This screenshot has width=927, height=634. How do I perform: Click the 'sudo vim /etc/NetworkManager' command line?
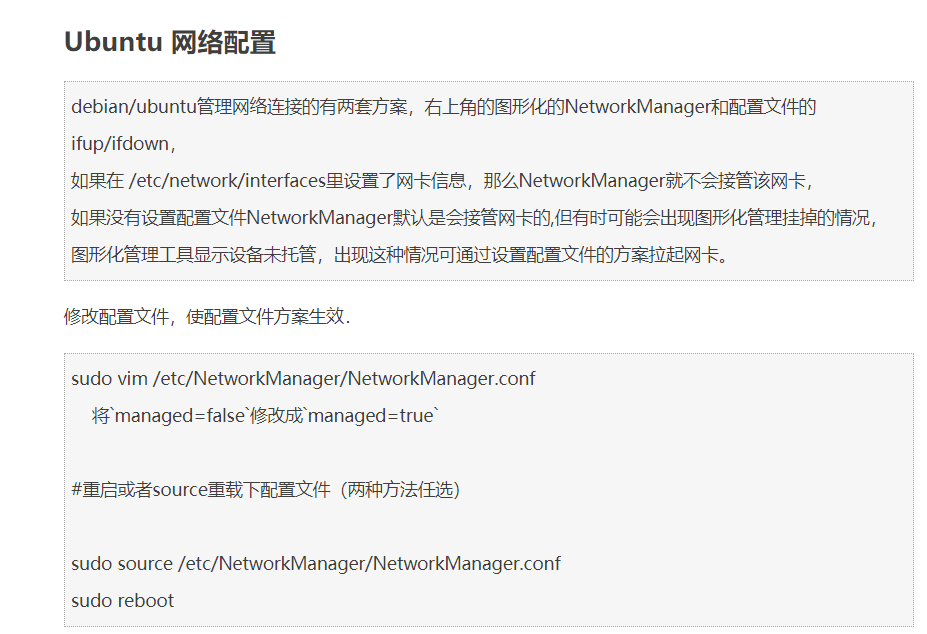point(303,379)
